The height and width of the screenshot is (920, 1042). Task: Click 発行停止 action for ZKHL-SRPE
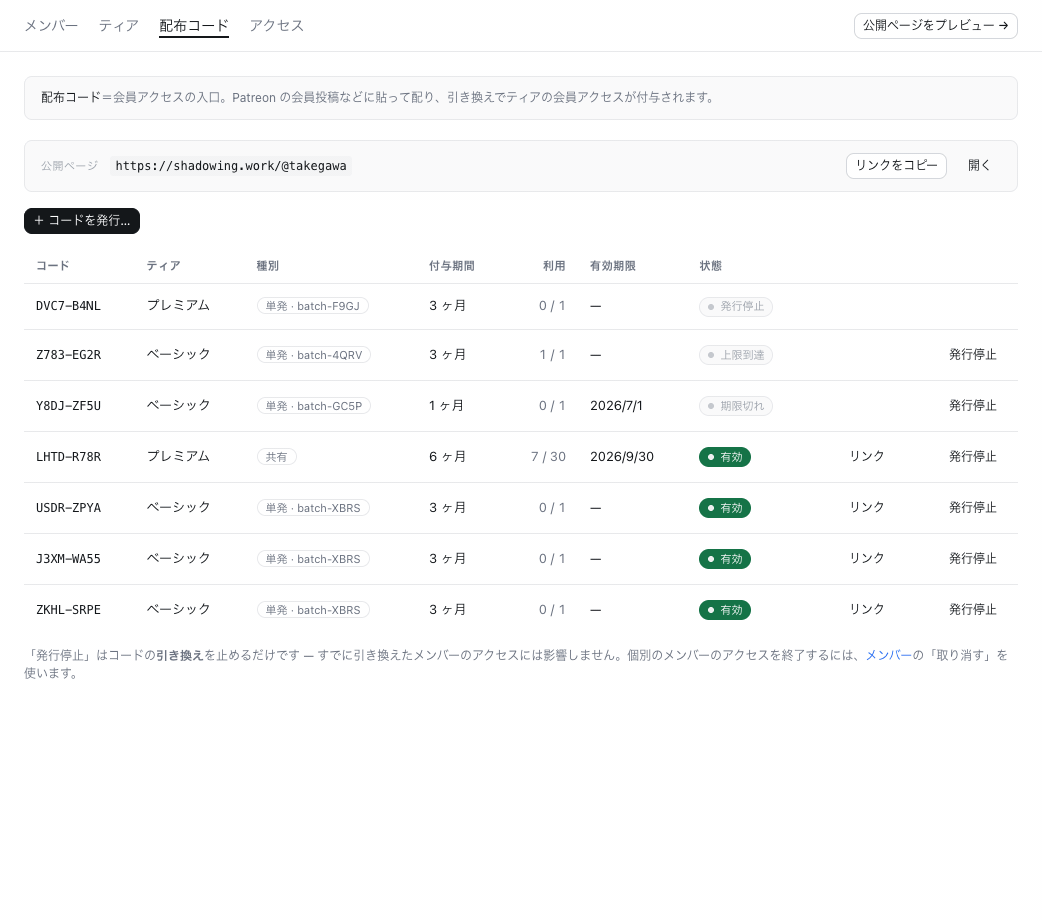(x=972, y=610)
